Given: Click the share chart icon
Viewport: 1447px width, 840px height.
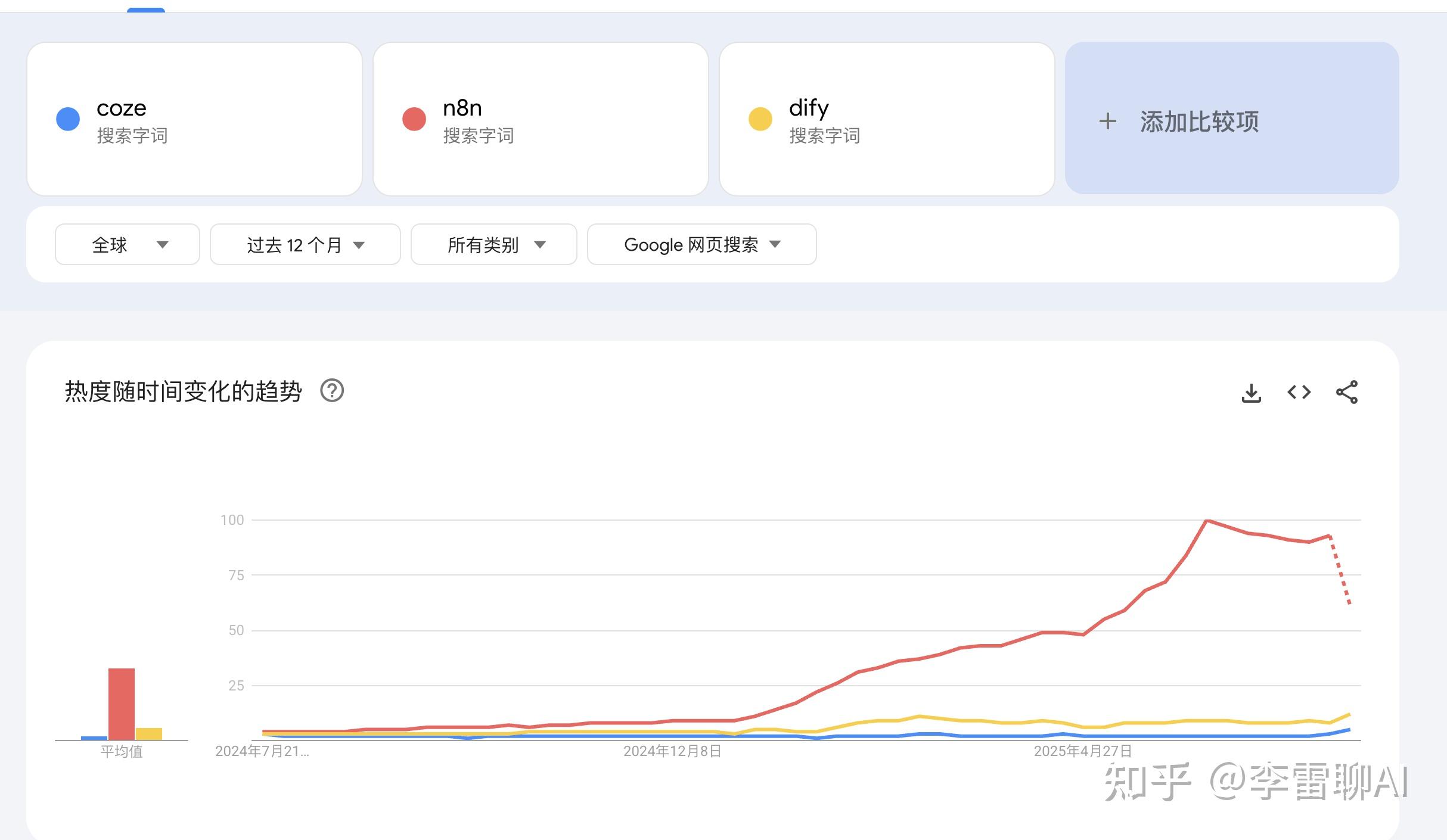Looking at the screenshot, I should click(x=1346, y=392).
